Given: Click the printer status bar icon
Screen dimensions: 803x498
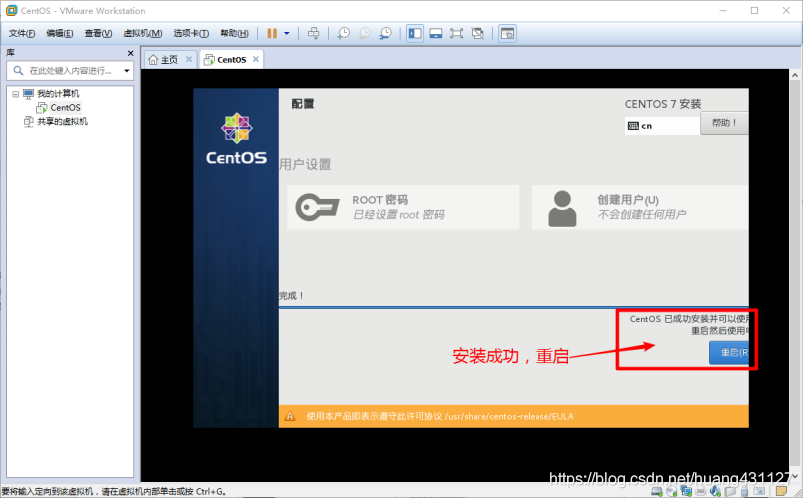Looking at the screenshot, I should point(701,492).
